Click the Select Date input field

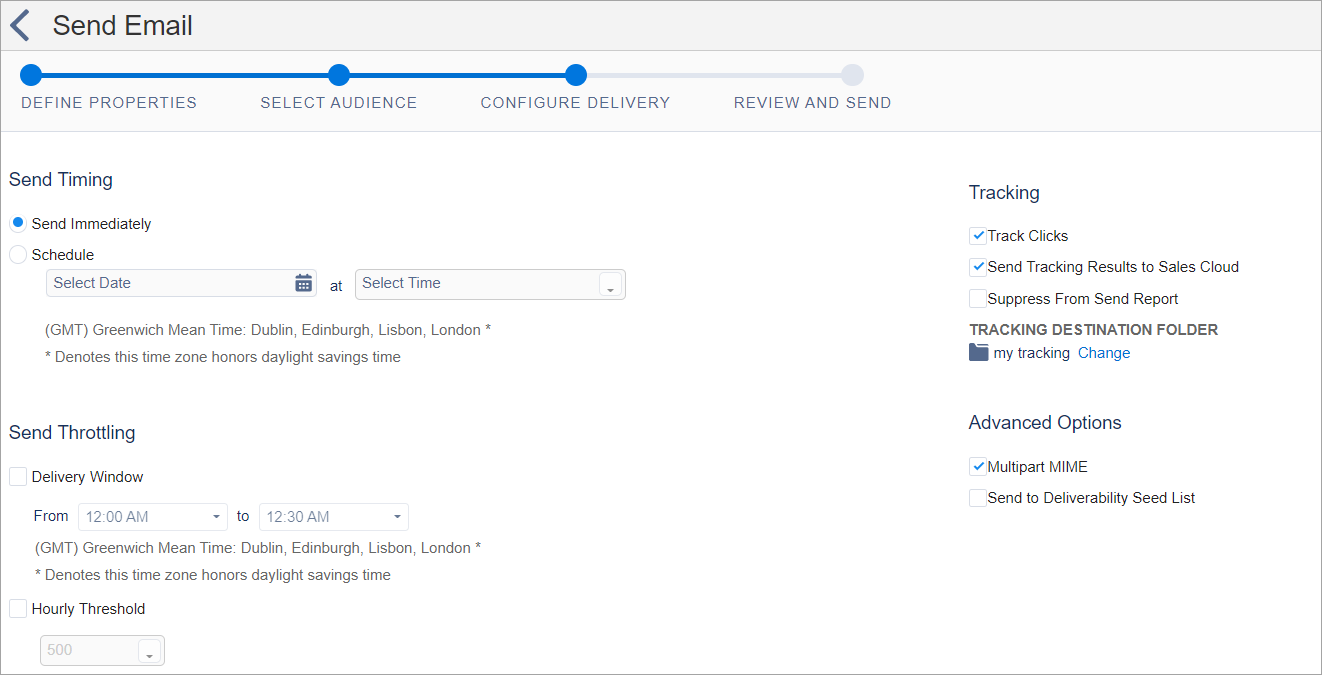[181, 283]
